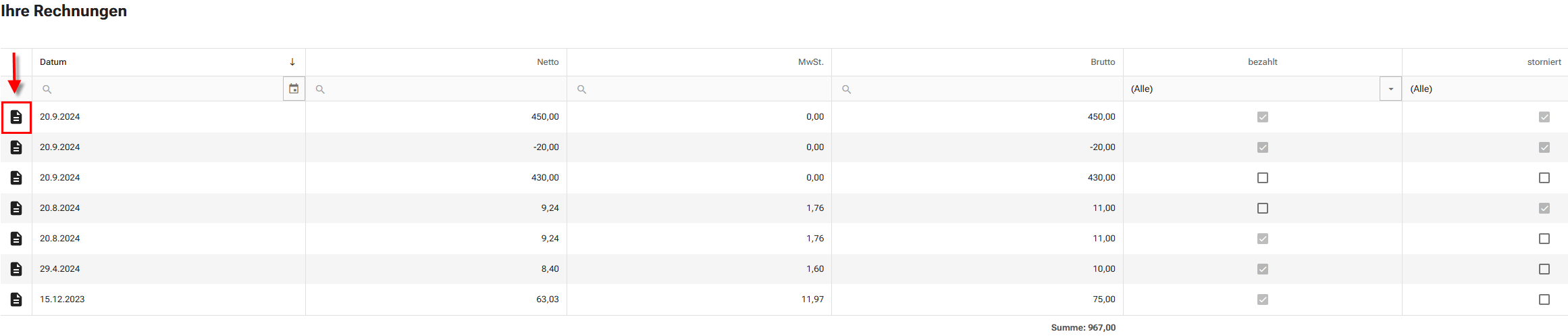
Task: Expand the bezahlt filter dropdown arrow
Action: tap(1390, 89)
